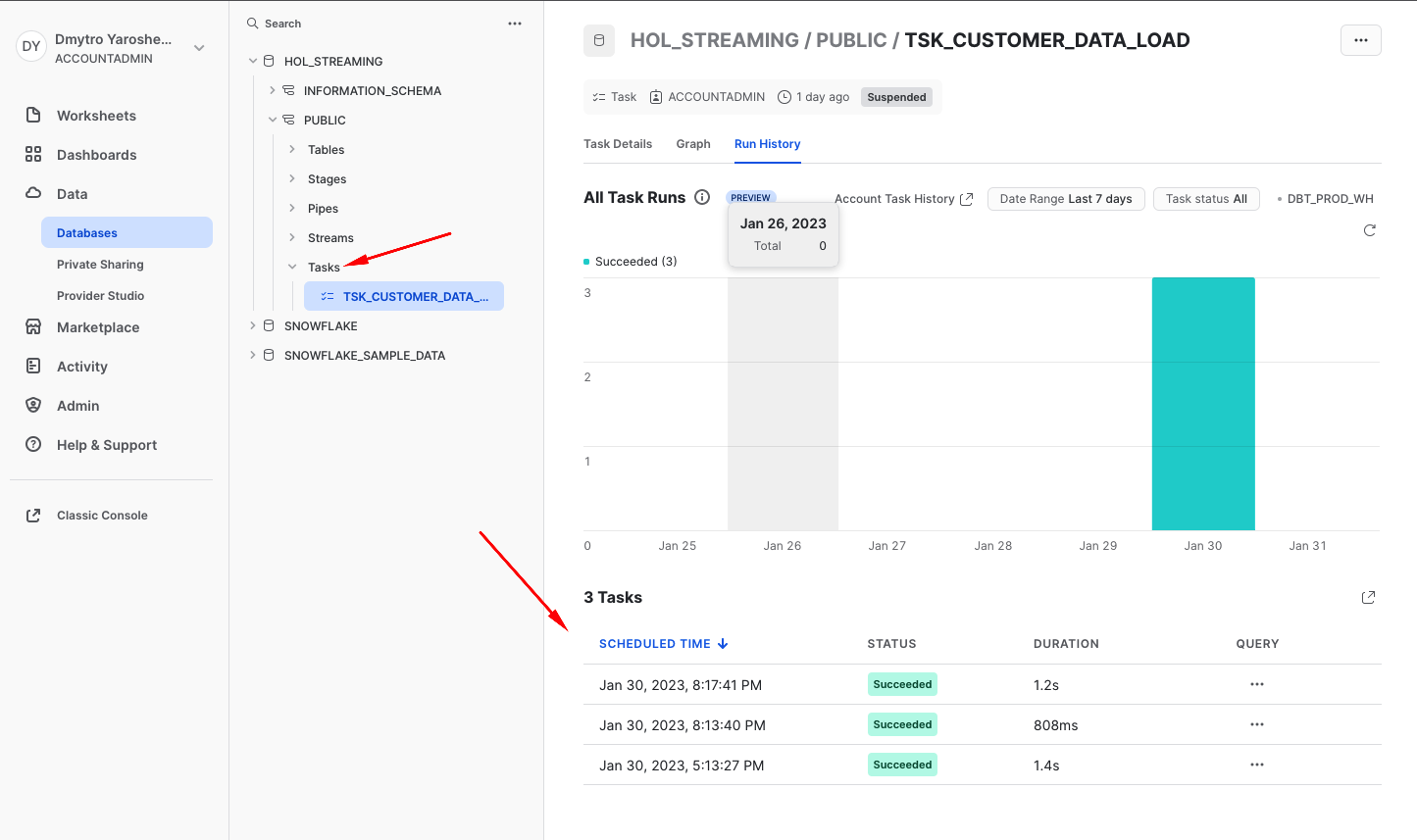This screenshot has width=1417, height=840.
Task: Expand the SNOWFLAKE database node
Action: [x=253, y=325]
